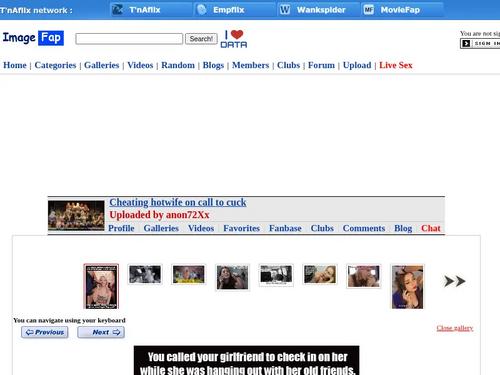The height and width of the screenshot is (375, 500).
Task: Click the uploader's avatar image
Action: pyautogui.click(x=76, y=215)
